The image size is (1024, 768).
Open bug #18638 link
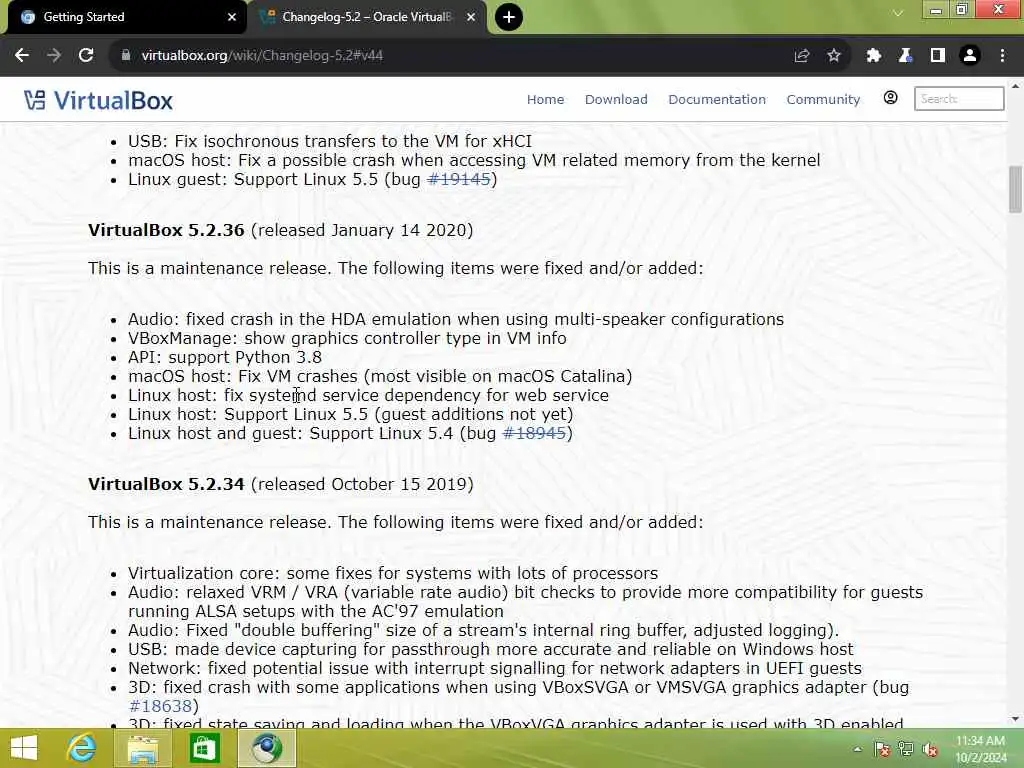[160, 707]
